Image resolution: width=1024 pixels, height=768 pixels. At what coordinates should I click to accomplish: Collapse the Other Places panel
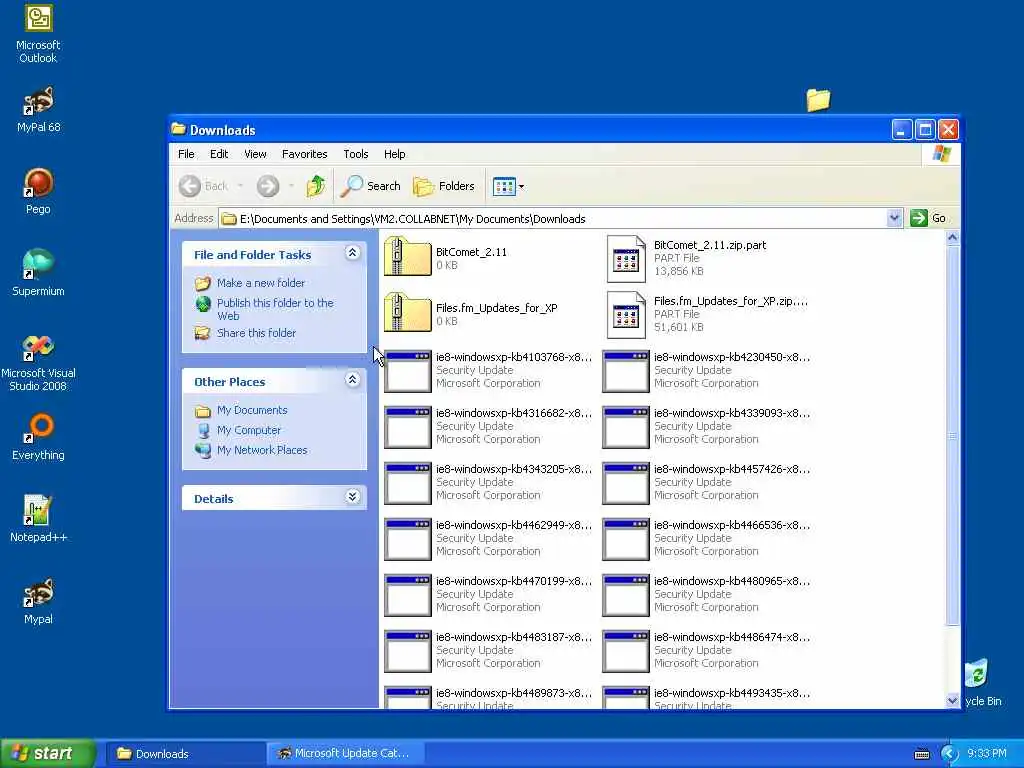tap(353, 380)
